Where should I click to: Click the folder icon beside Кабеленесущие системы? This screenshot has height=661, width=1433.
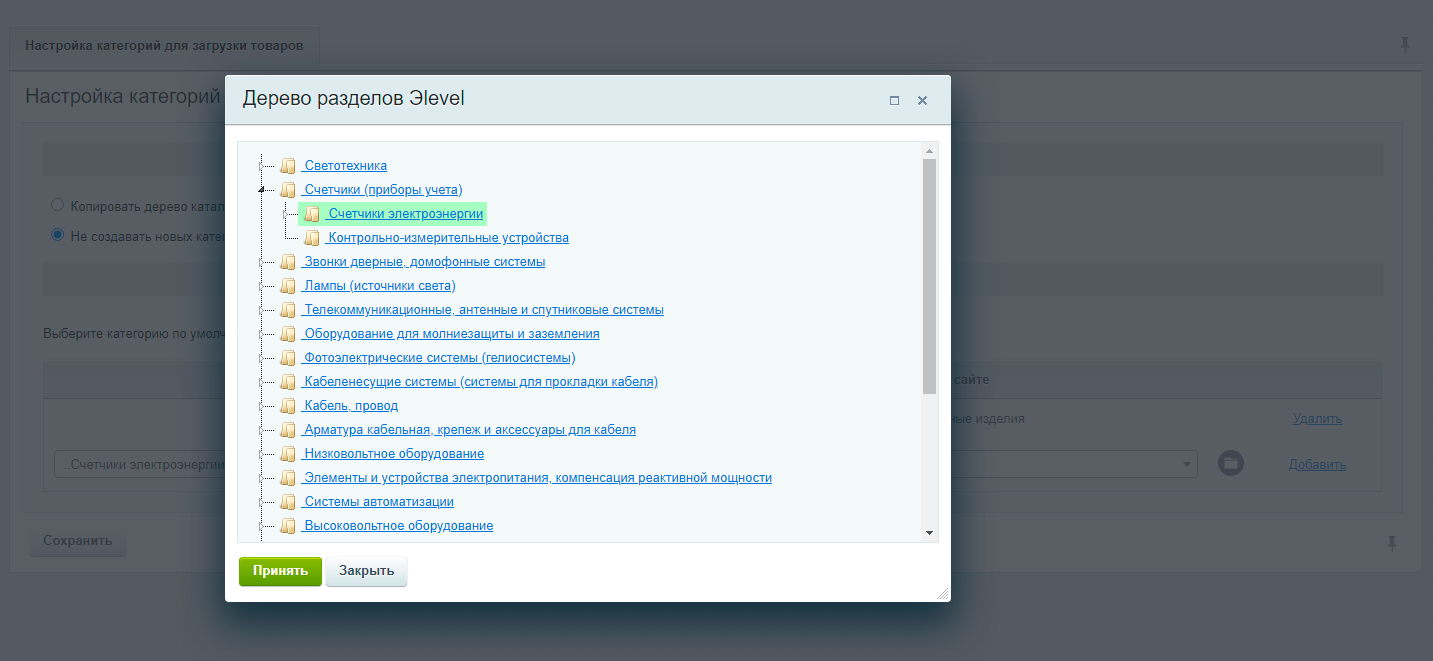pyautogui.click(x=288, y=382)
